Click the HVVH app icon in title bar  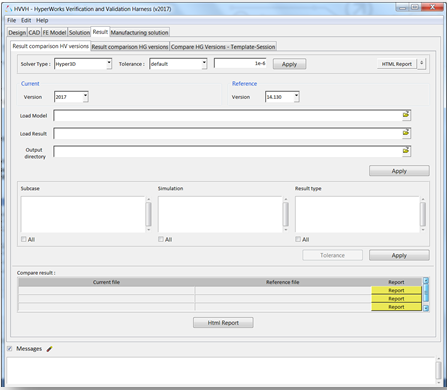tap(9, 9)
